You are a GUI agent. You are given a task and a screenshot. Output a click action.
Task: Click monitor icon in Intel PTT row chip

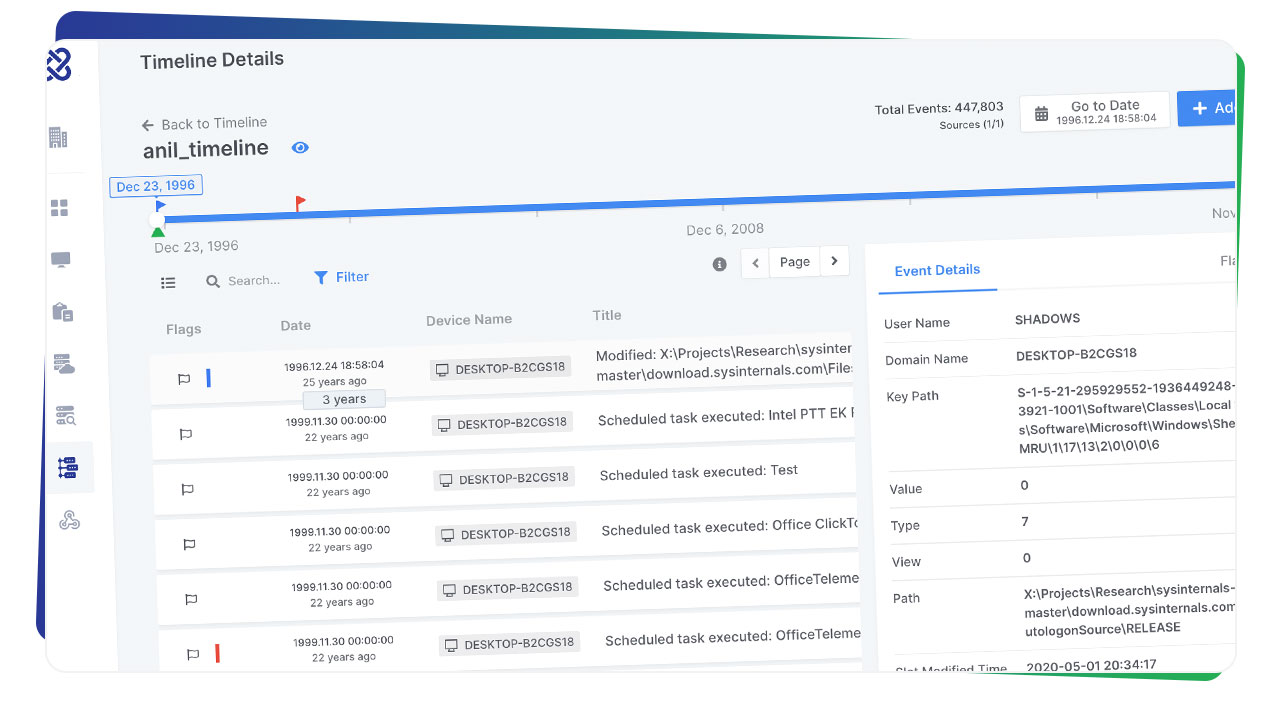(443, 425)
